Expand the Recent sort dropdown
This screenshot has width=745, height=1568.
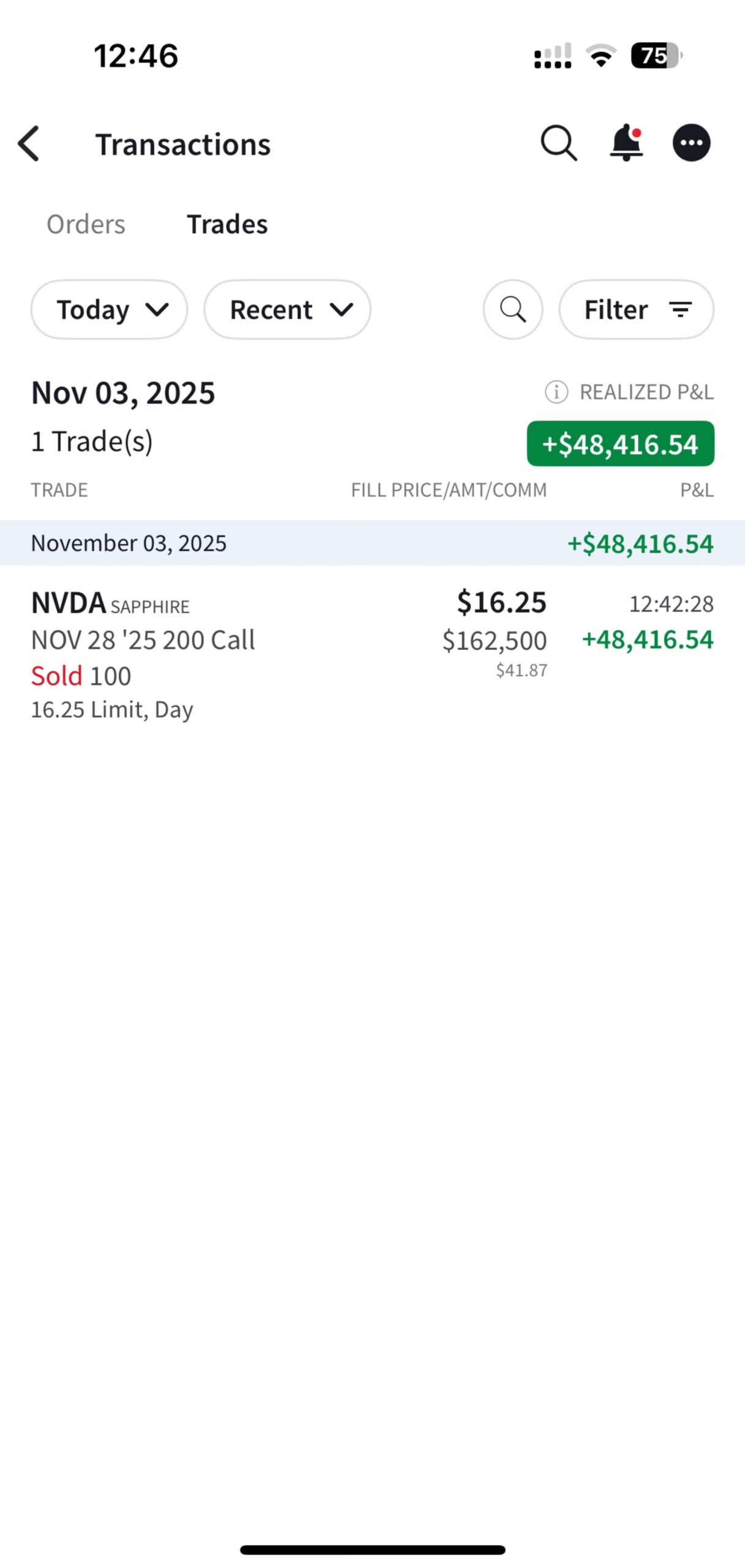click(287, 309)
